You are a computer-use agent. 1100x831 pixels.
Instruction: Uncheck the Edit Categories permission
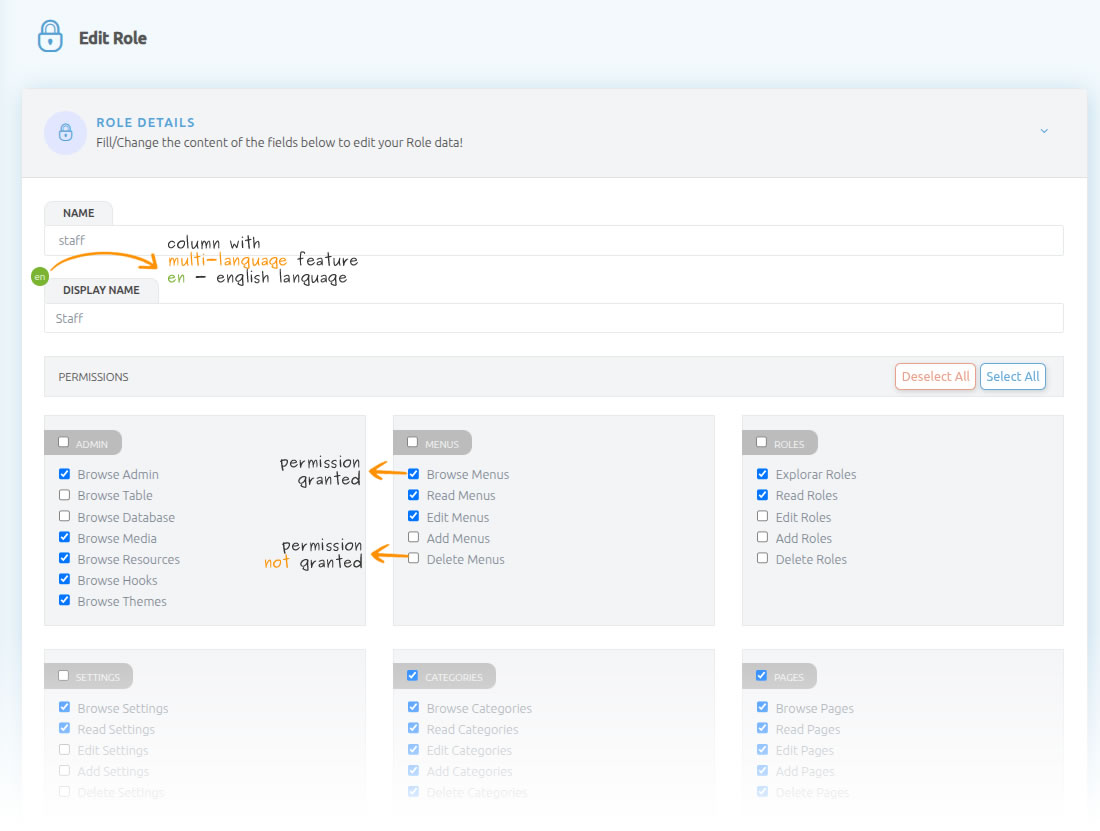coord(414,750)
